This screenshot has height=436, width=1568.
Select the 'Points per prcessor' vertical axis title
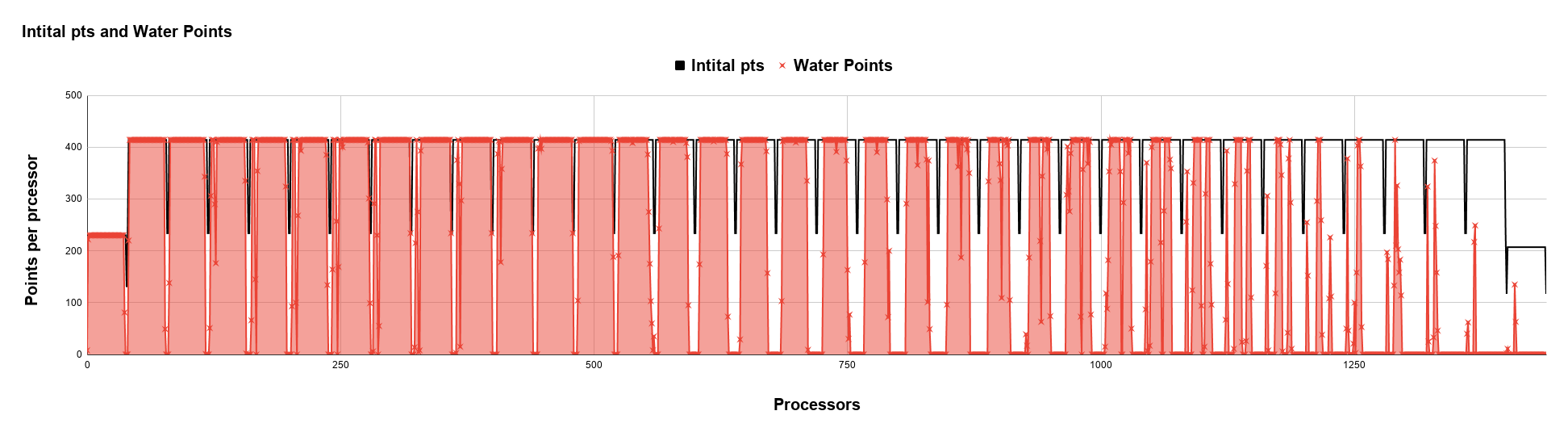click(31, 230)
